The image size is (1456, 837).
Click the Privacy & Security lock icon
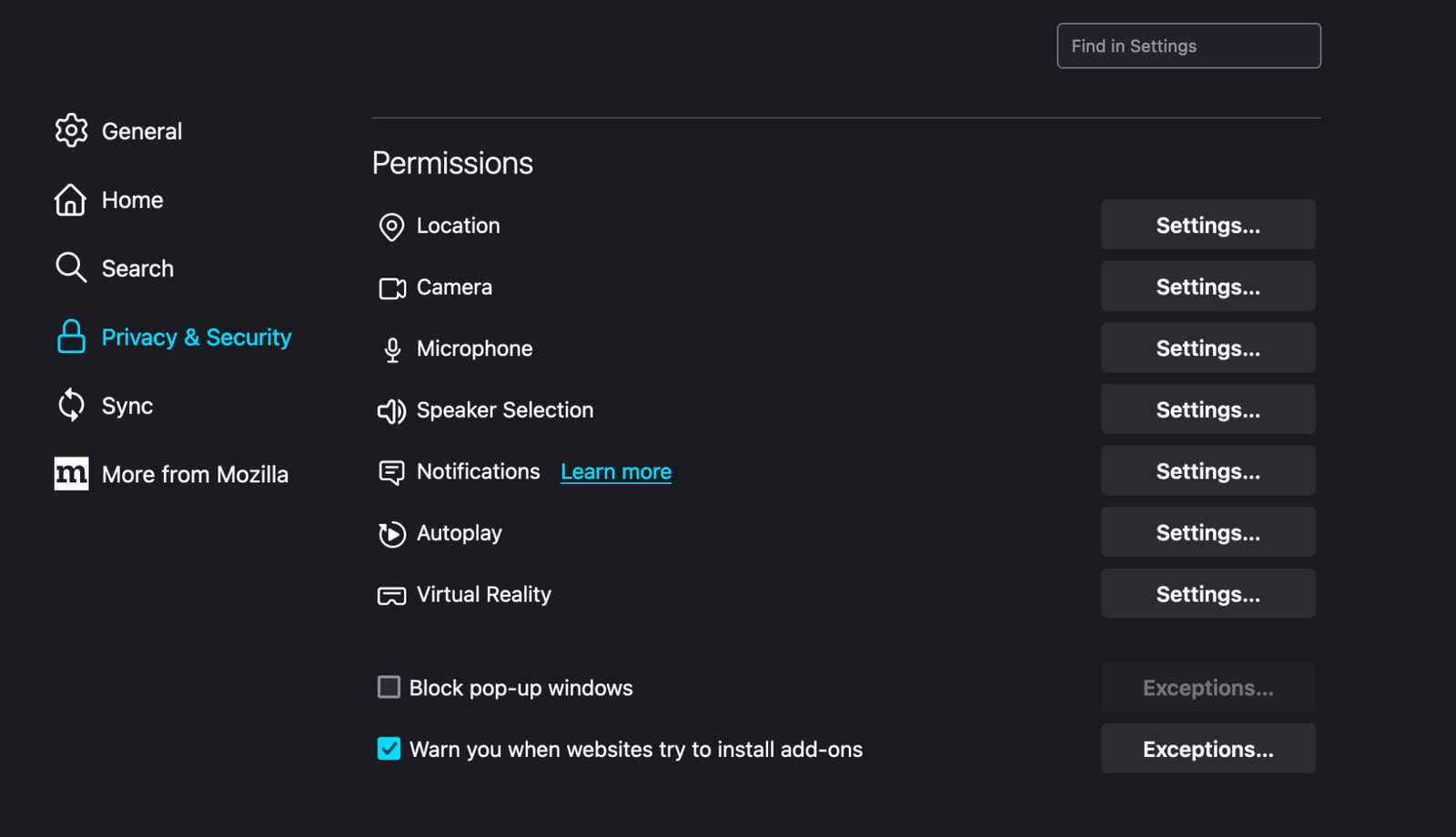coord(71,337)
